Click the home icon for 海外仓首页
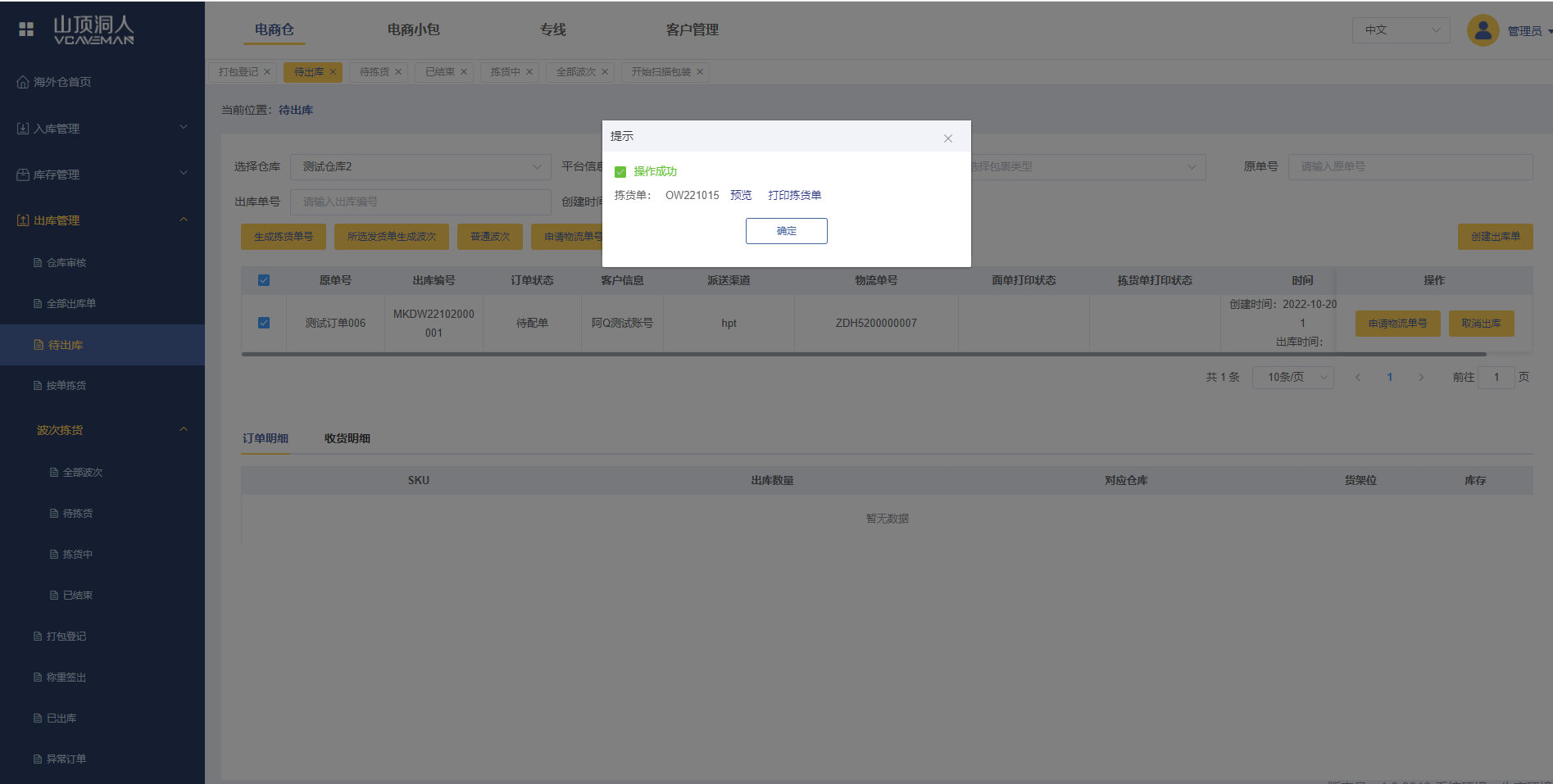Image resolution: width=1553 pixels, height=784 pixels. (23, 82)
